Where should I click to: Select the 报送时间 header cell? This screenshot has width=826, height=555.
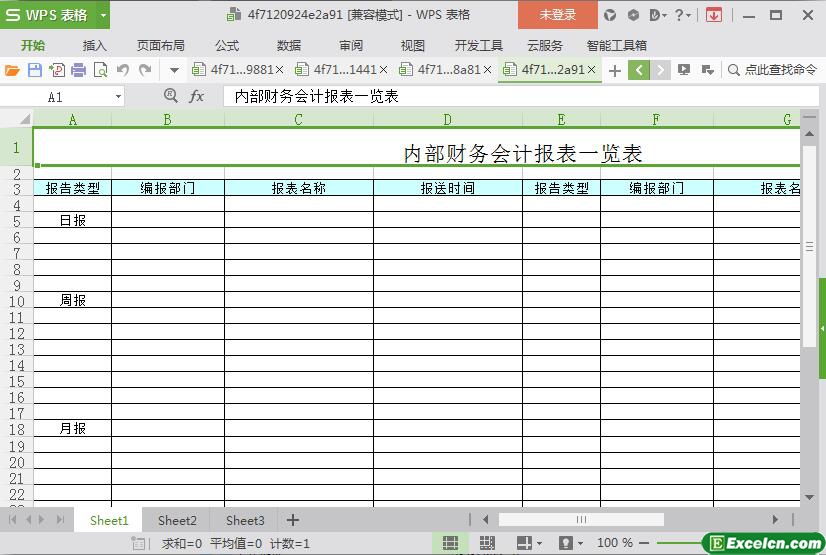447,188
